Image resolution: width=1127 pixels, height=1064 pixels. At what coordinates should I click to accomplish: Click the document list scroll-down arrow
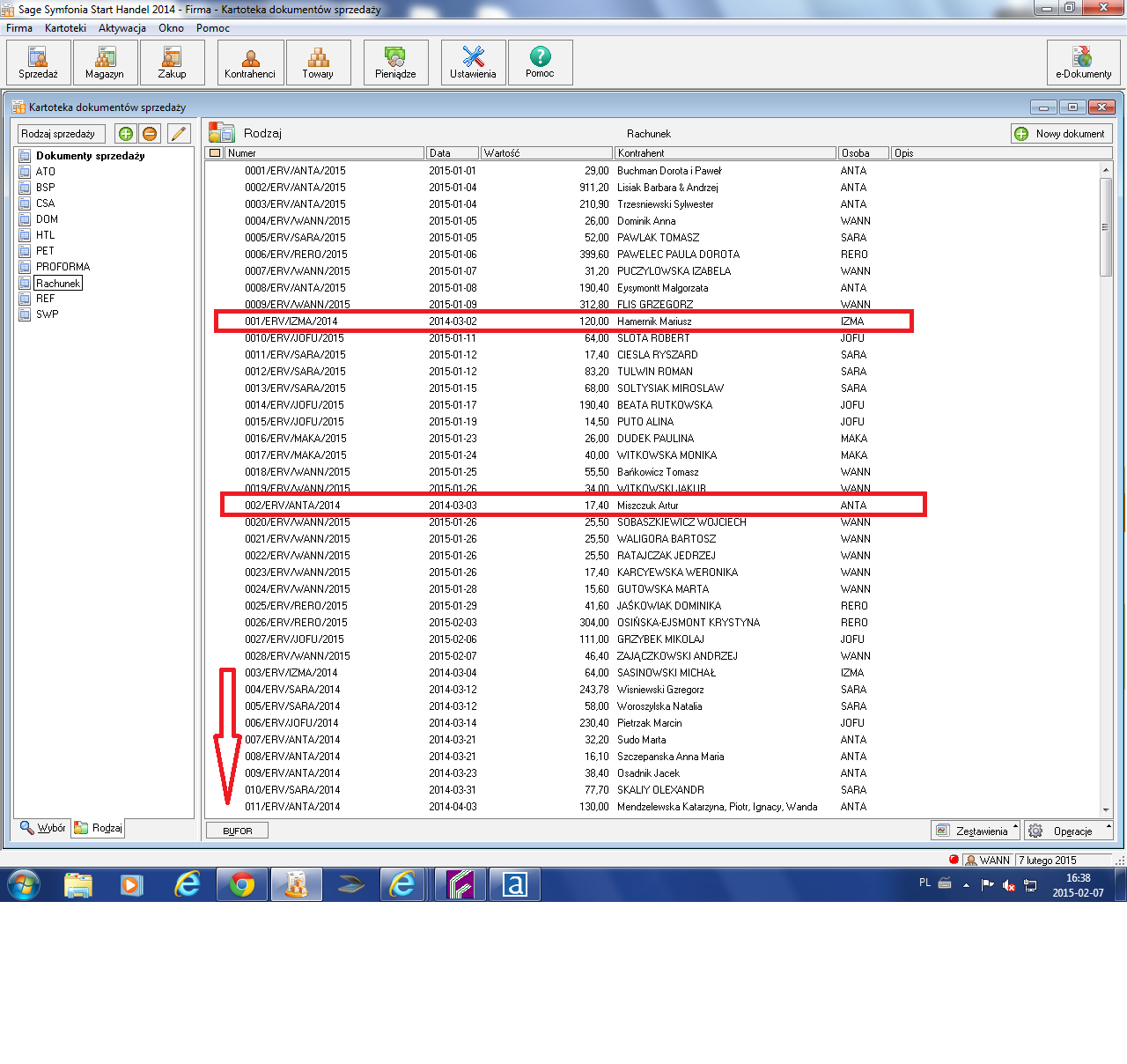click(1106, 810)
